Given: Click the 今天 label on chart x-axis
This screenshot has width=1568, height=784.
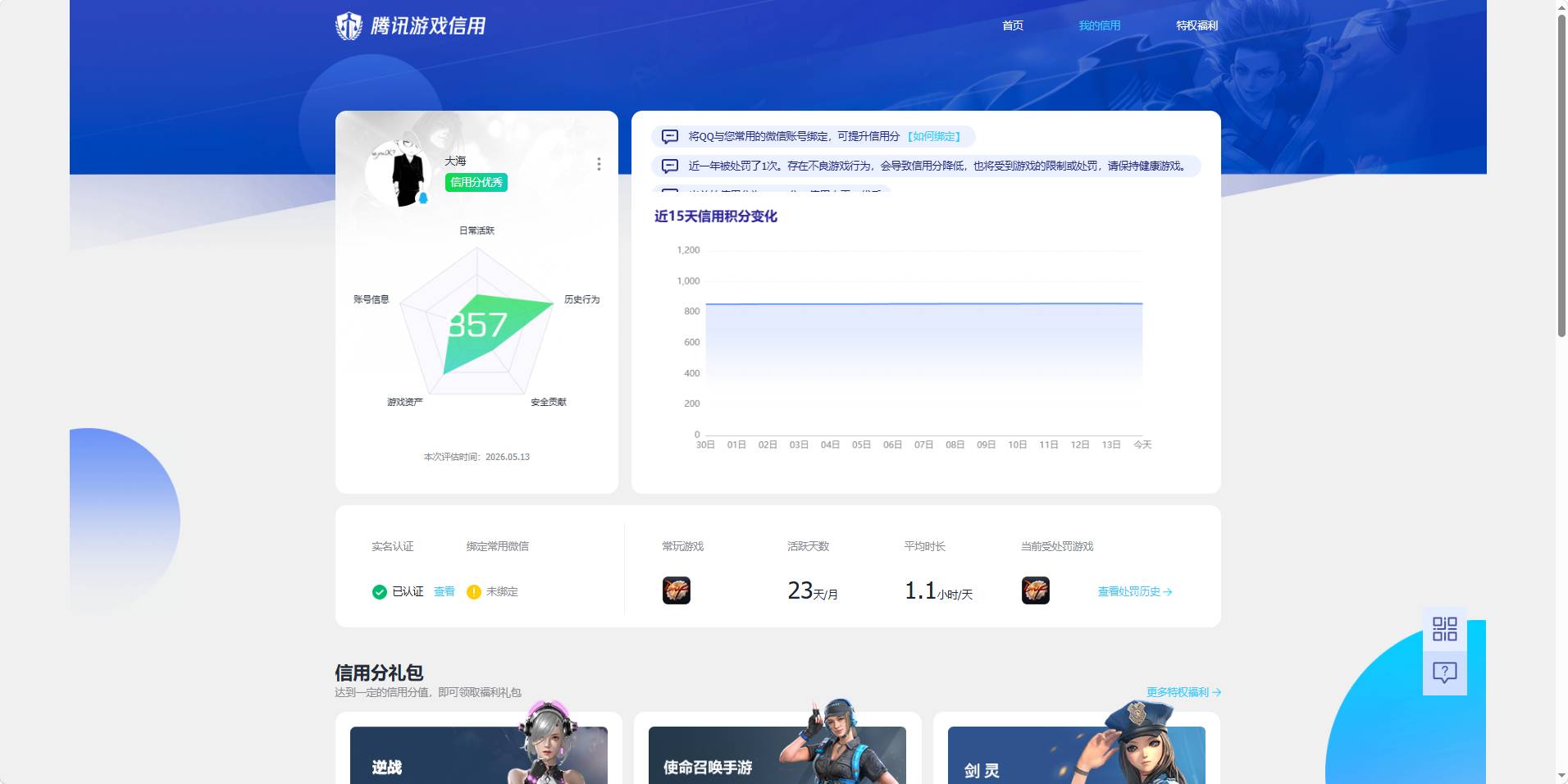Looking at the screenshot, I should (1142, 444).
